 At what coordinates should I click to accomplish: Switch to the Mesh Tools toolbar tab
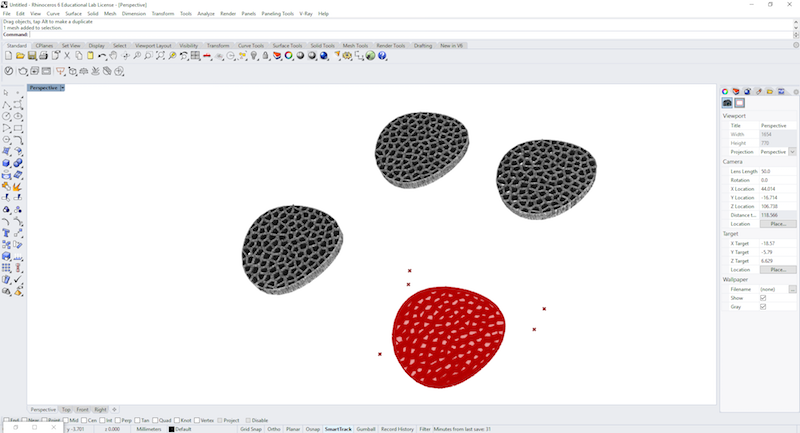tap(355, 45)
